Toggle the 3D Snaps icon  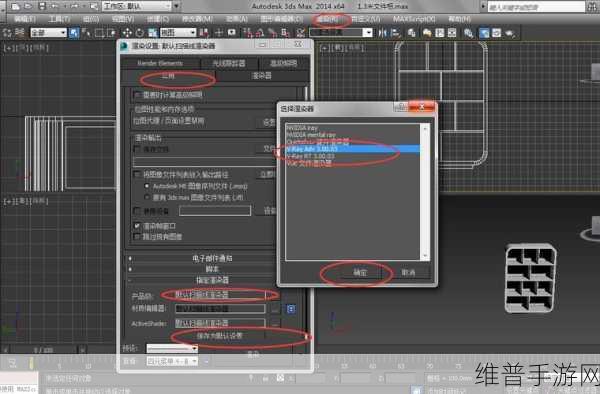tap(249, 33)
